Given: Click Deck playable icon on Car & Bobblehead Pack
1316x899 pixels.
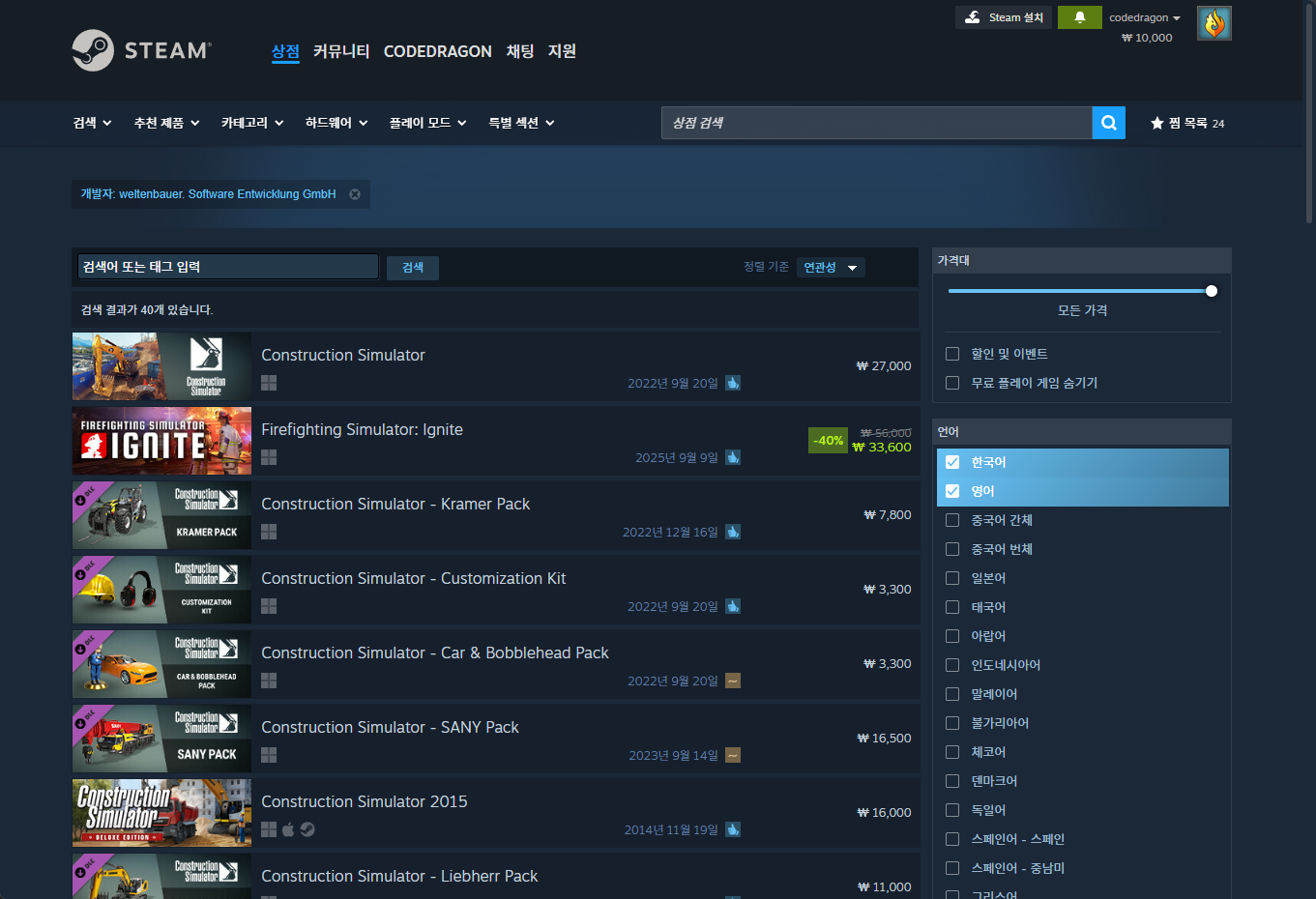Looking at the screenshot, I should pyautogui.click(x=733, y=681).
